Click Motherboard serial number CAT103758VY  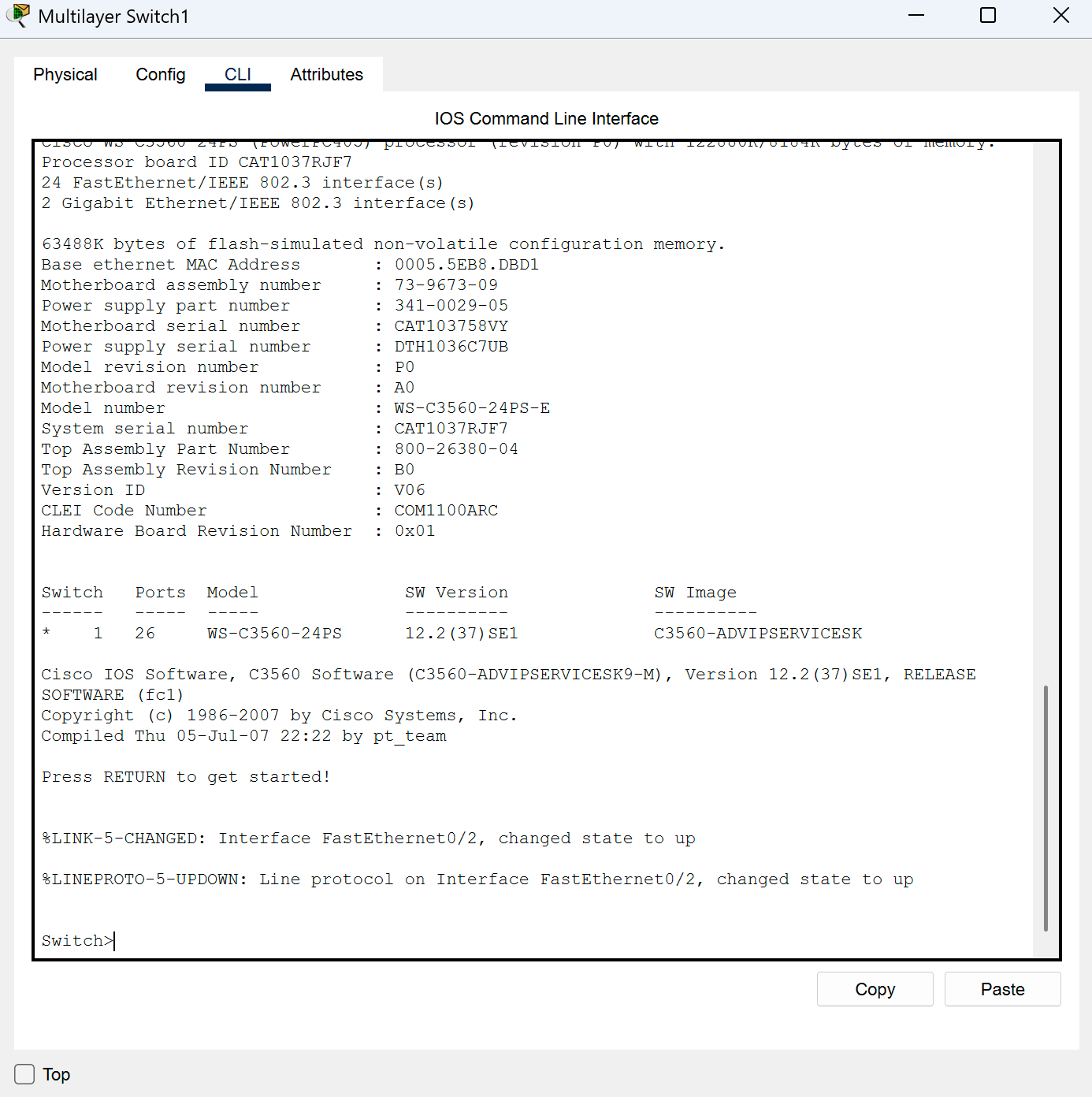pos(451,326)
